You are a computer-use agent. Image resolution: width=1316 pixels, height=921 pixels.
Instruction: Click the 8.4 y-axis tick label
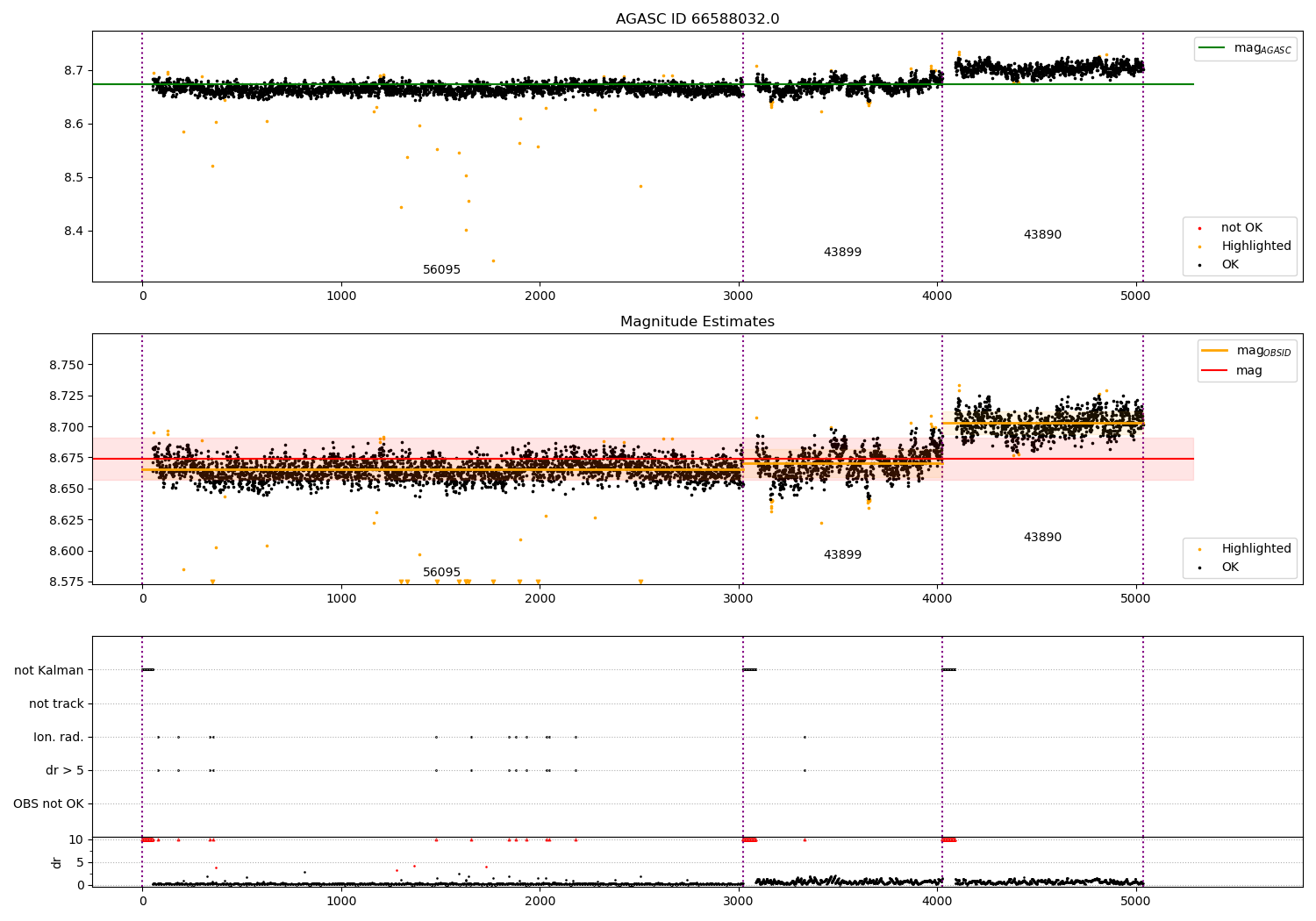point(75,232)
